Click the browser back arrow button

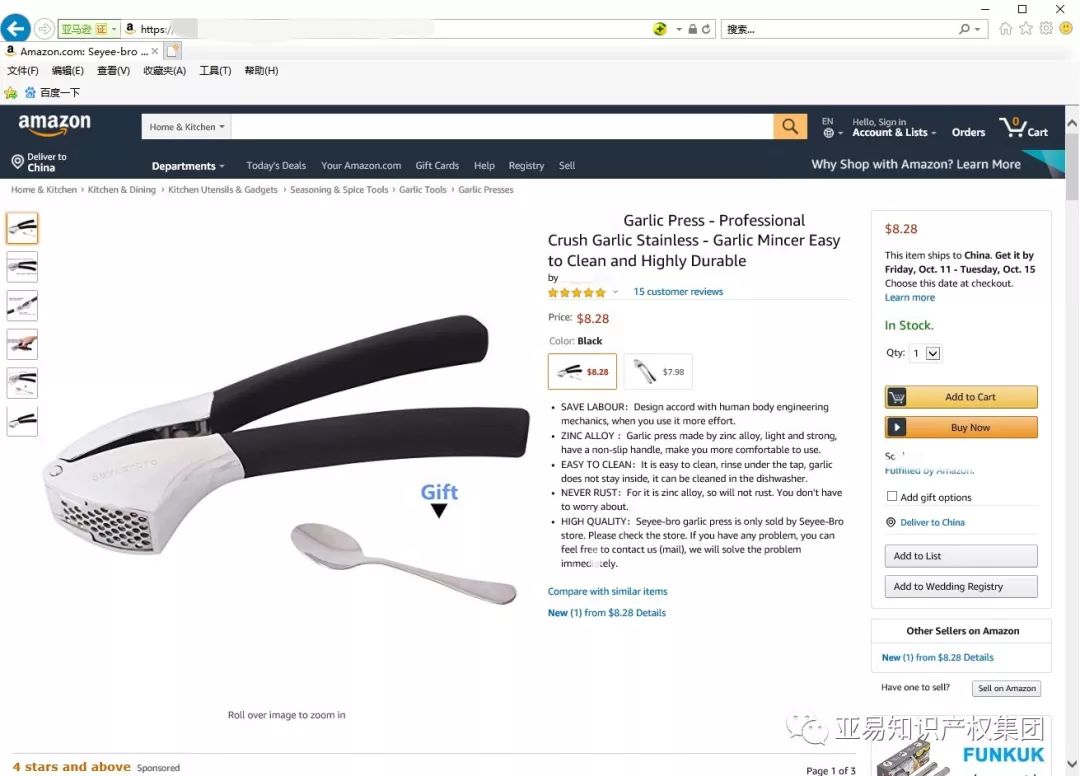tap(15, 28)
